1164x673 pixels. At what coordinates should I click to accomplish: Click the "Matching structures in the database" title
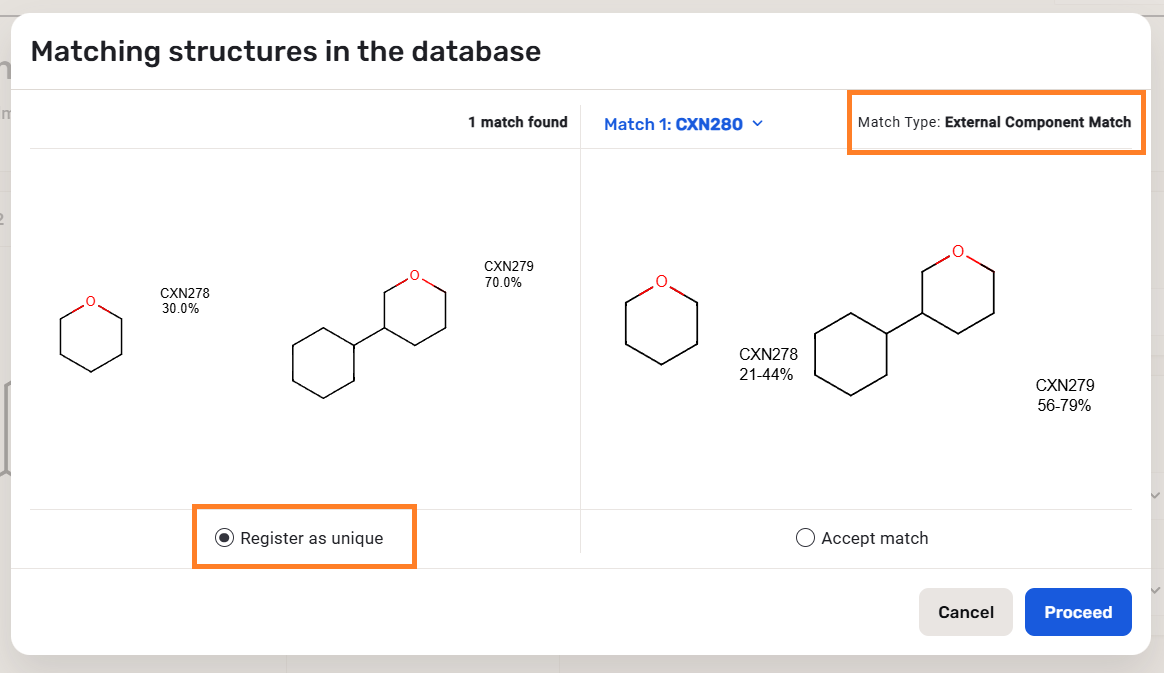tap(286, 51)
